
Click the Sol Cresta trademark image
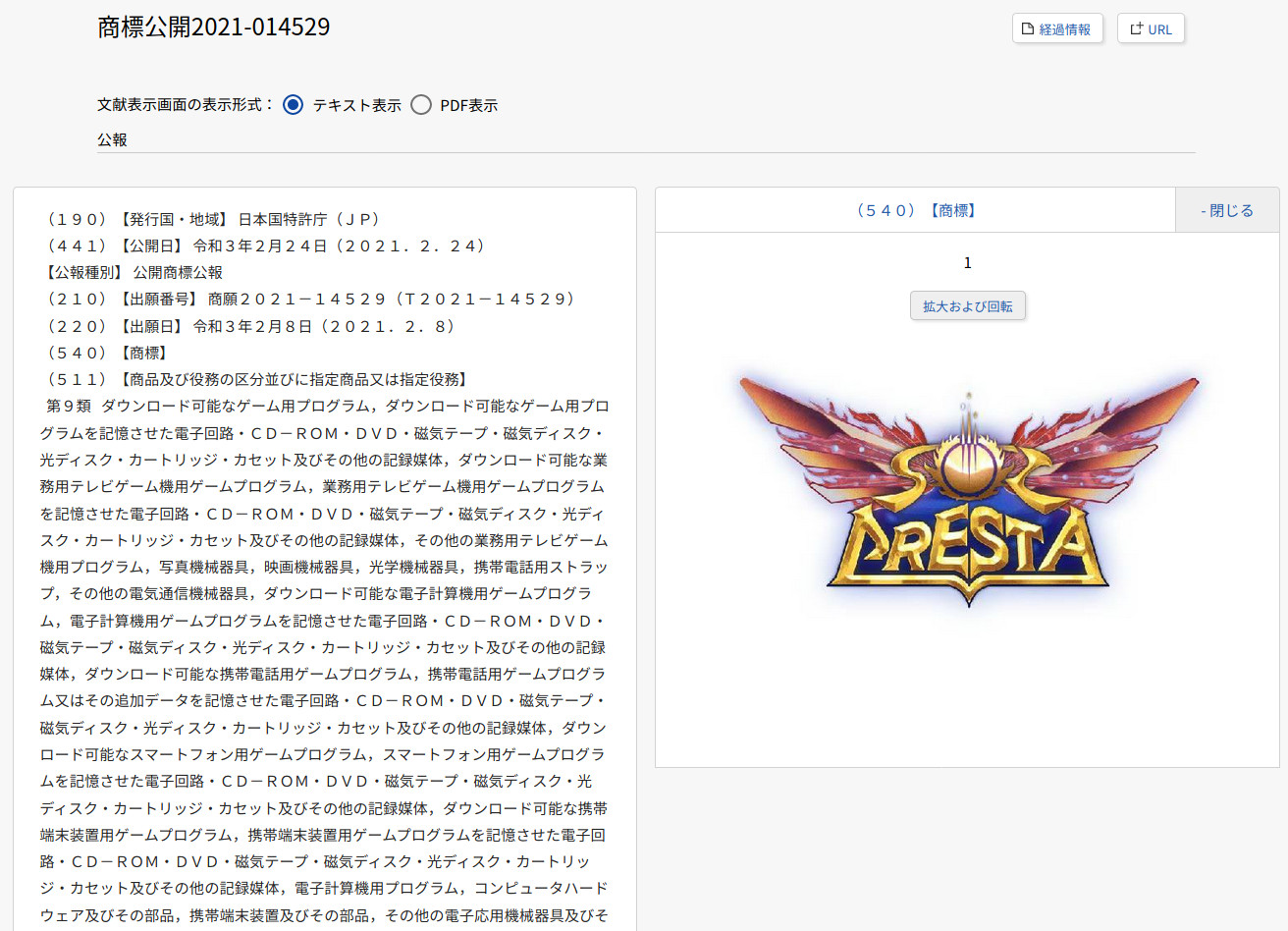pyautogui.click(x=968, y=493)
